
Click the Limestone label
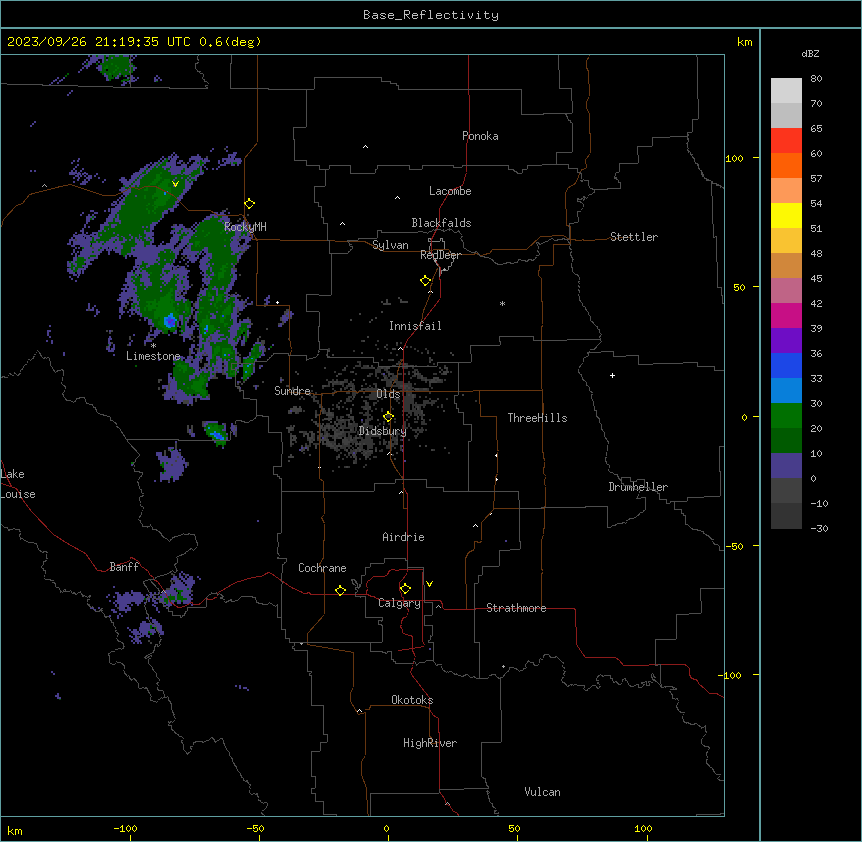[x=153, y=356]
